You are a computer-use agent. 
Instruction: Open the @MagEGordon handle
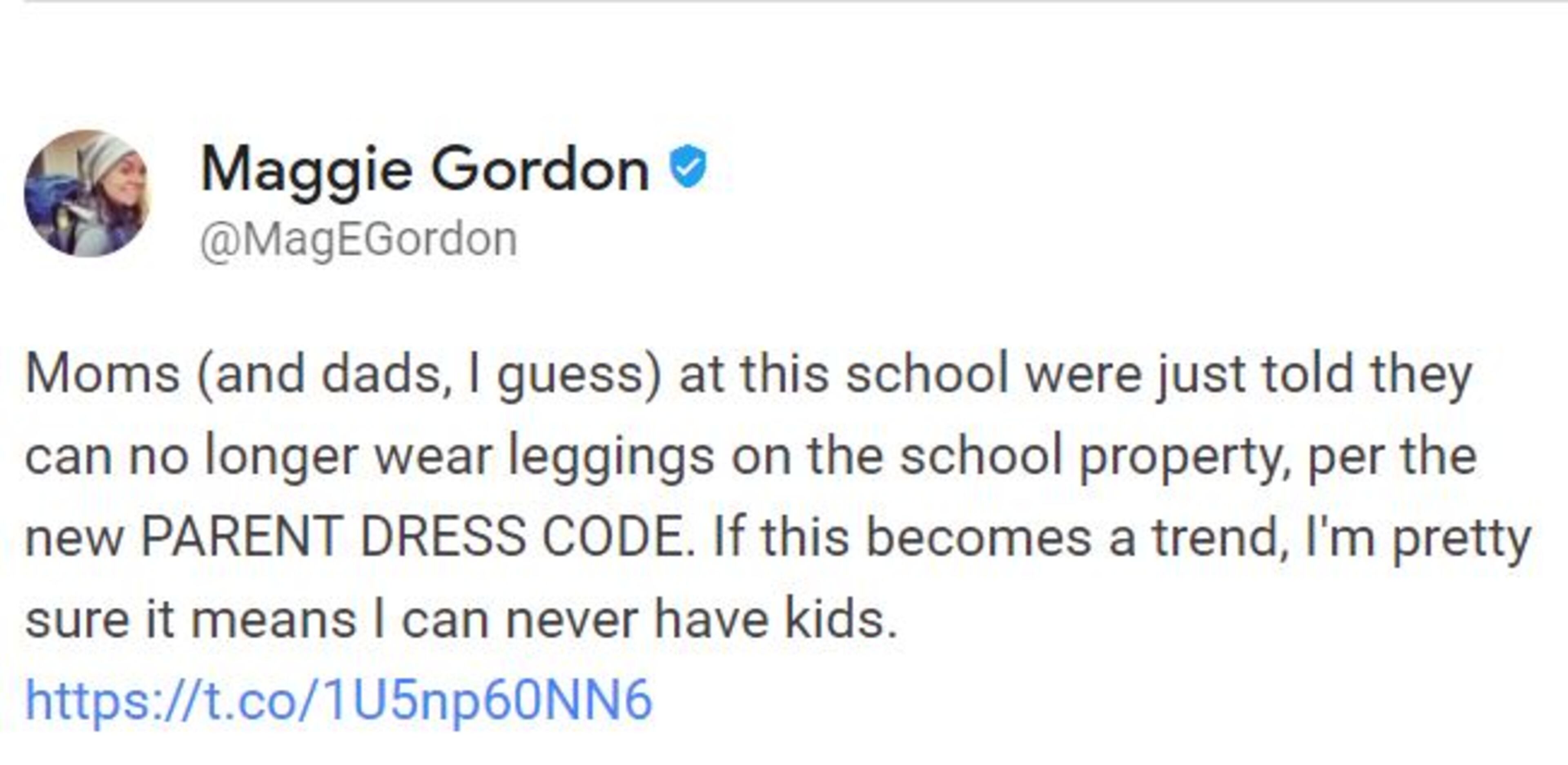point(359,239)
